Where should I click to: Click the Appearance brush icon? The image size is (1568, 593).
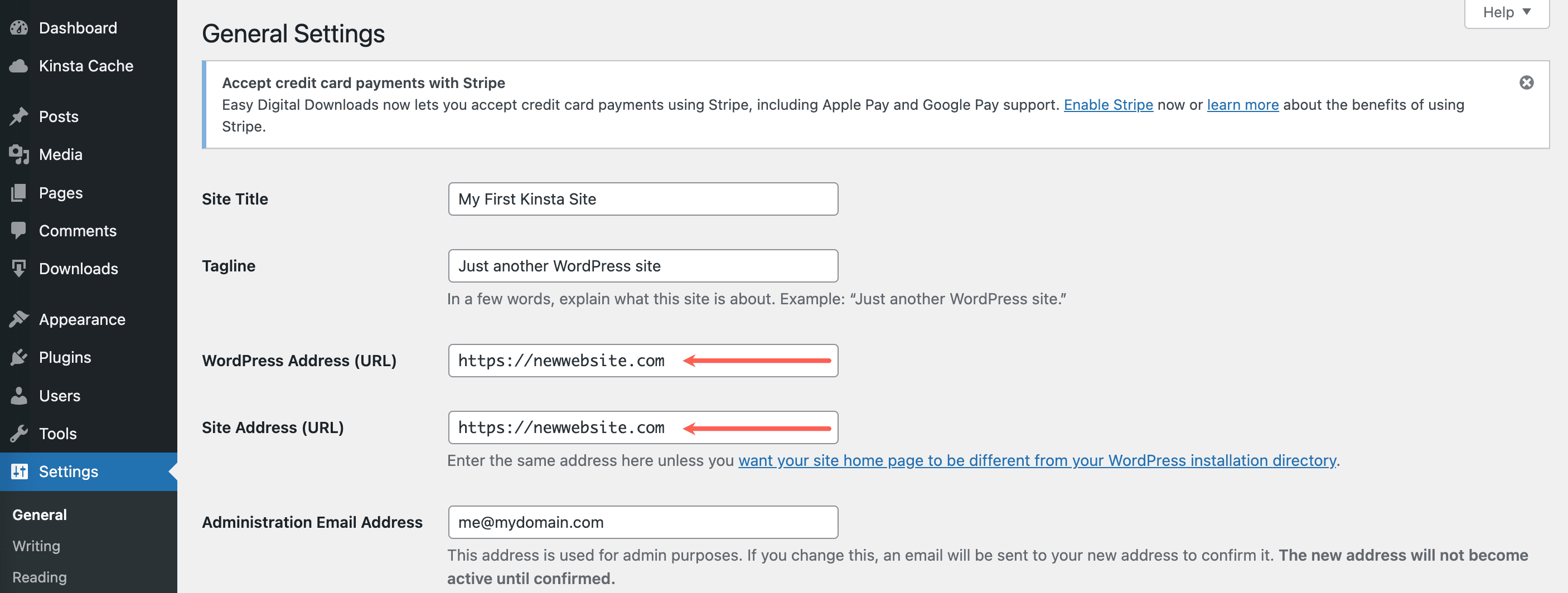[19, 319]
